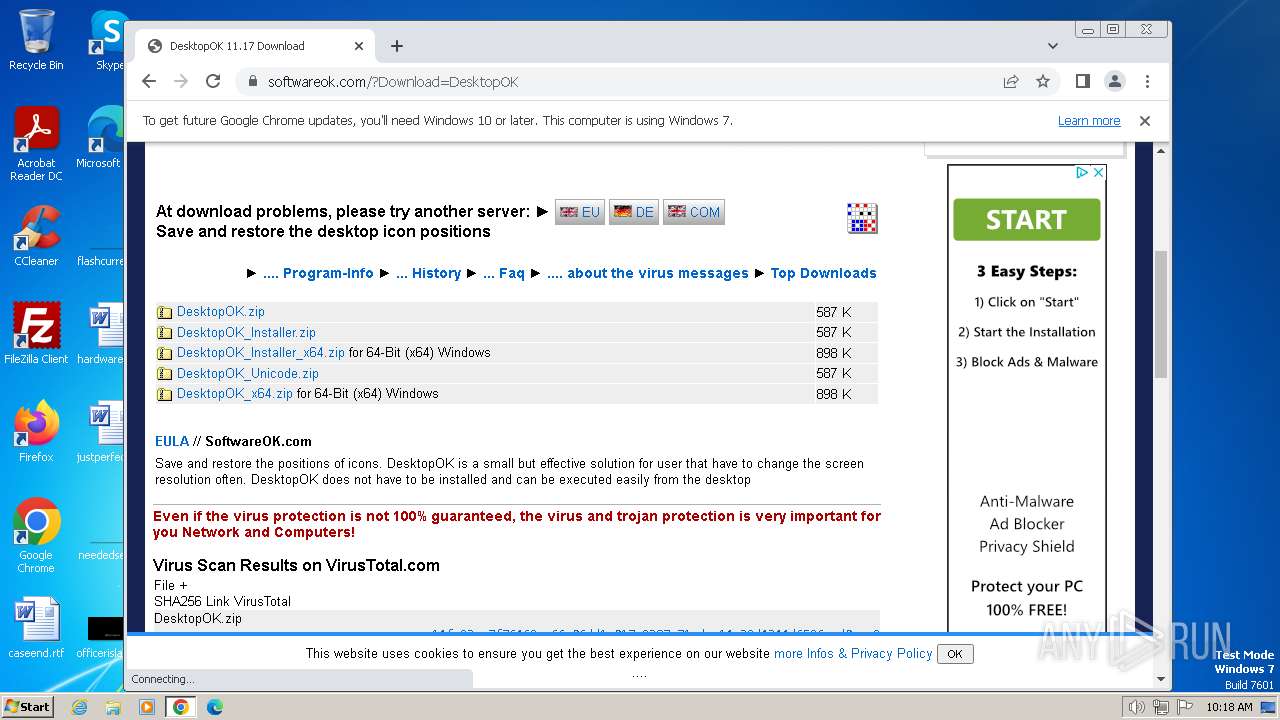Viewport: 1280px width, 720px height.
Task: Dismiss the Chrome update info bar
Action: [1145, 121]
